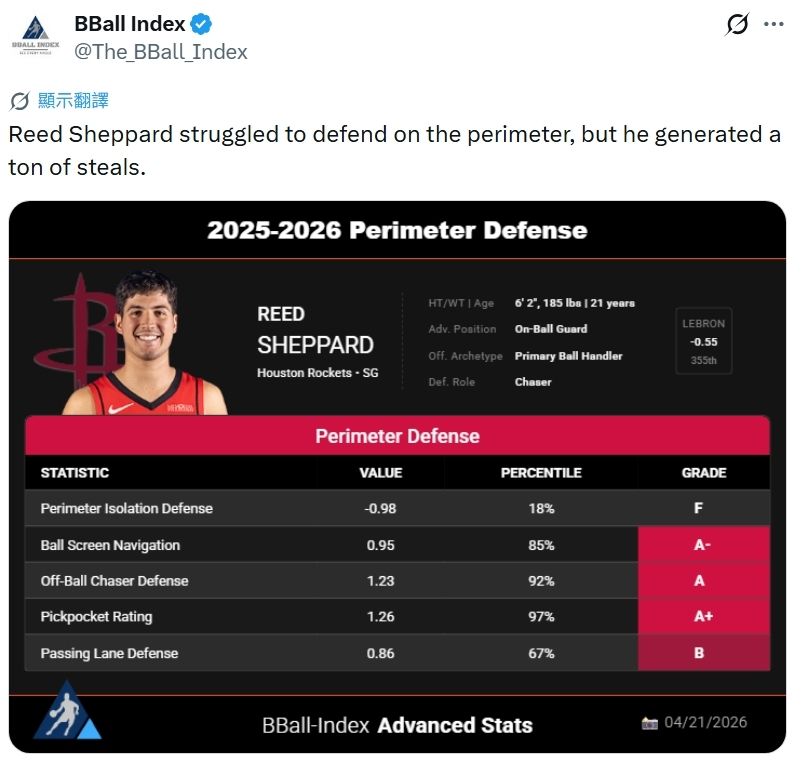Click the blue verified badge
The width and height of the screenshot is (803, 768).
point(200,24)
